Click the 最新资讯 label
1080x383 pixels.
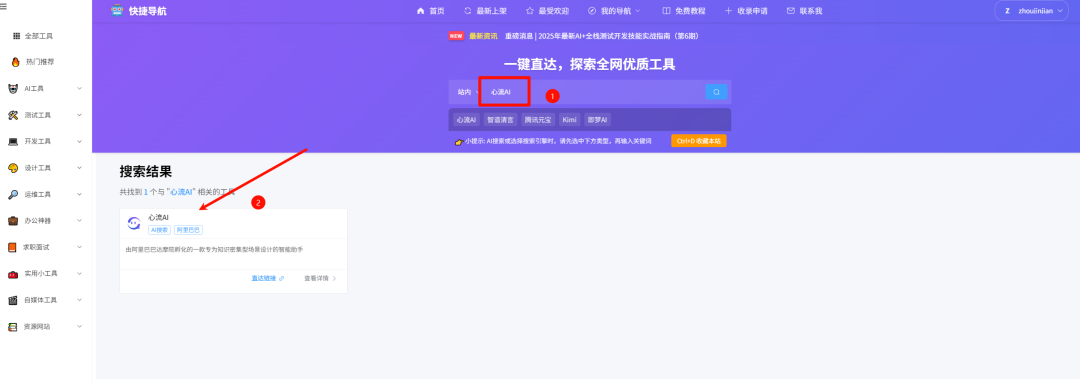coord(484,36)
